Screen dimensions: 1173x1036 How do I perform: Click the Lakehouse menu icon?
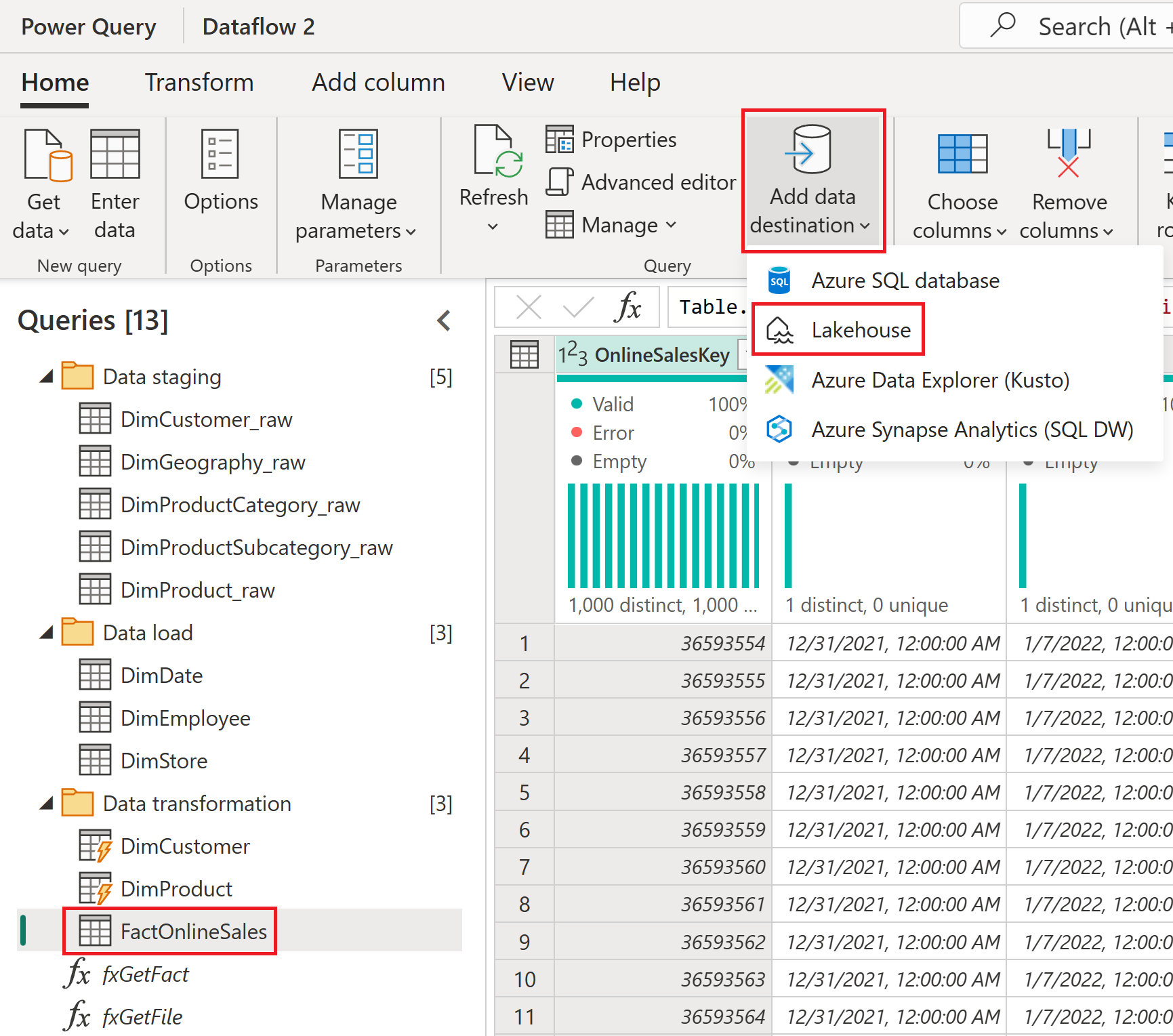click(x=779, y=330)
